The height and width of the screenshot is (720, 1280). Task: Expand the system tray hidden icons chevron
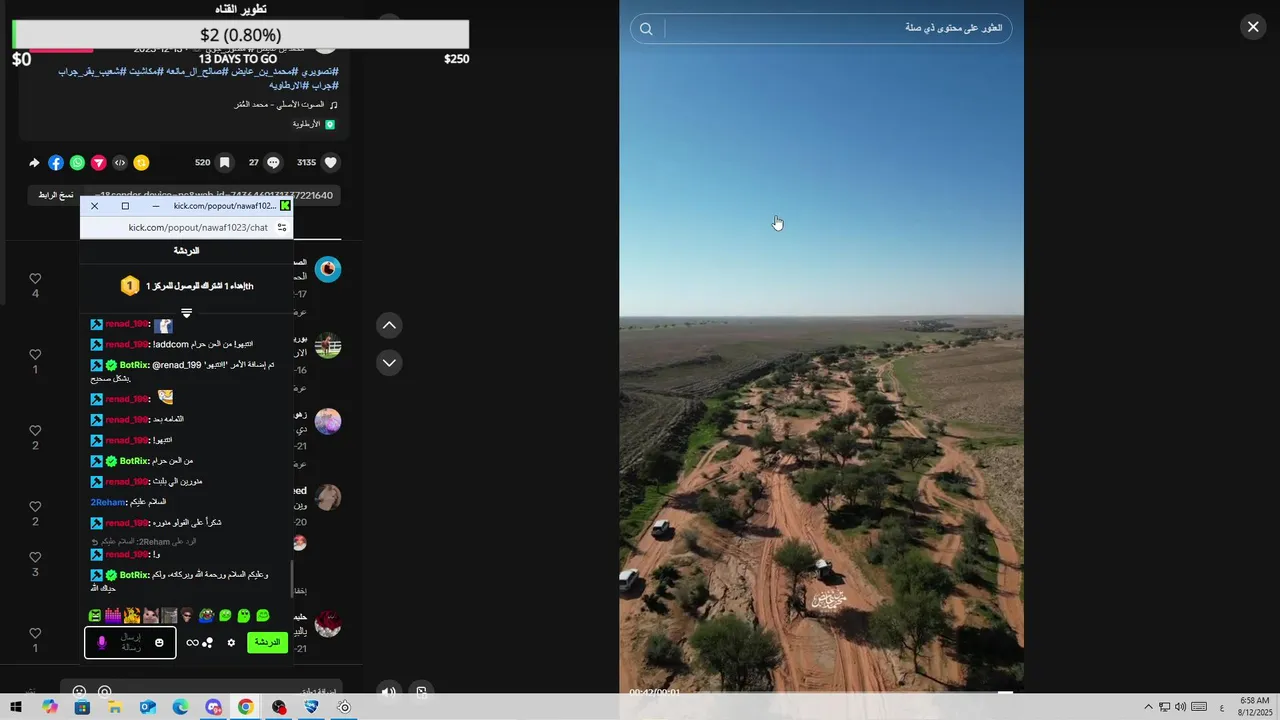click(x=1148, y=707)
